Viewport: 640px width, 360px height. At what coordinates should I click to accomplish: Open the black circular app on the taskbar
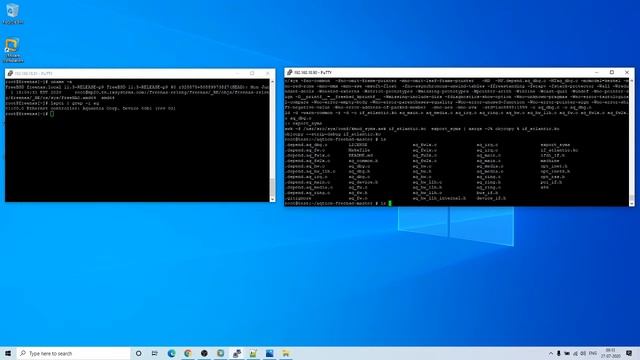click(204, 353)
